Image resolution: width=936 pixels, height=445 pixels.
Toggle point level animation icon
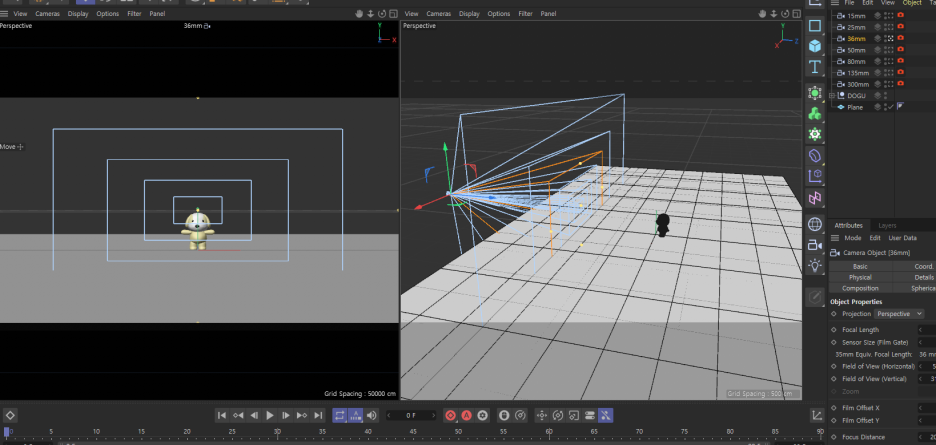605,415
